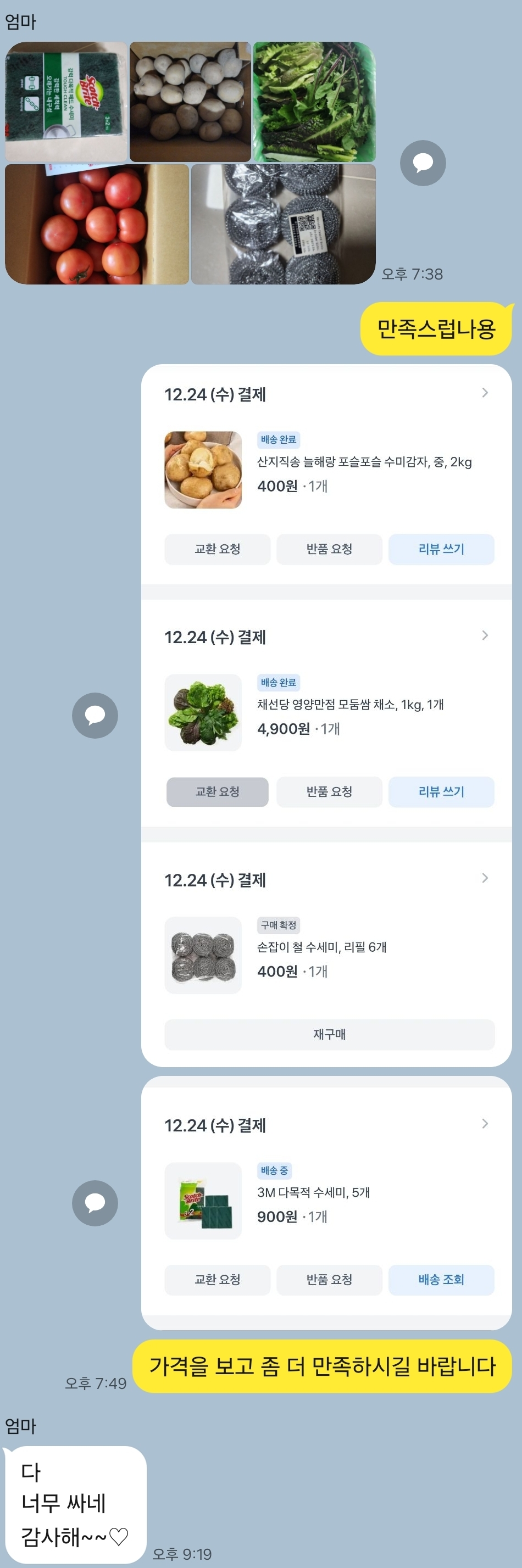Tap the share bubble icon beside the mixed vegetables order
The image size is (522, 1568).
95,715
